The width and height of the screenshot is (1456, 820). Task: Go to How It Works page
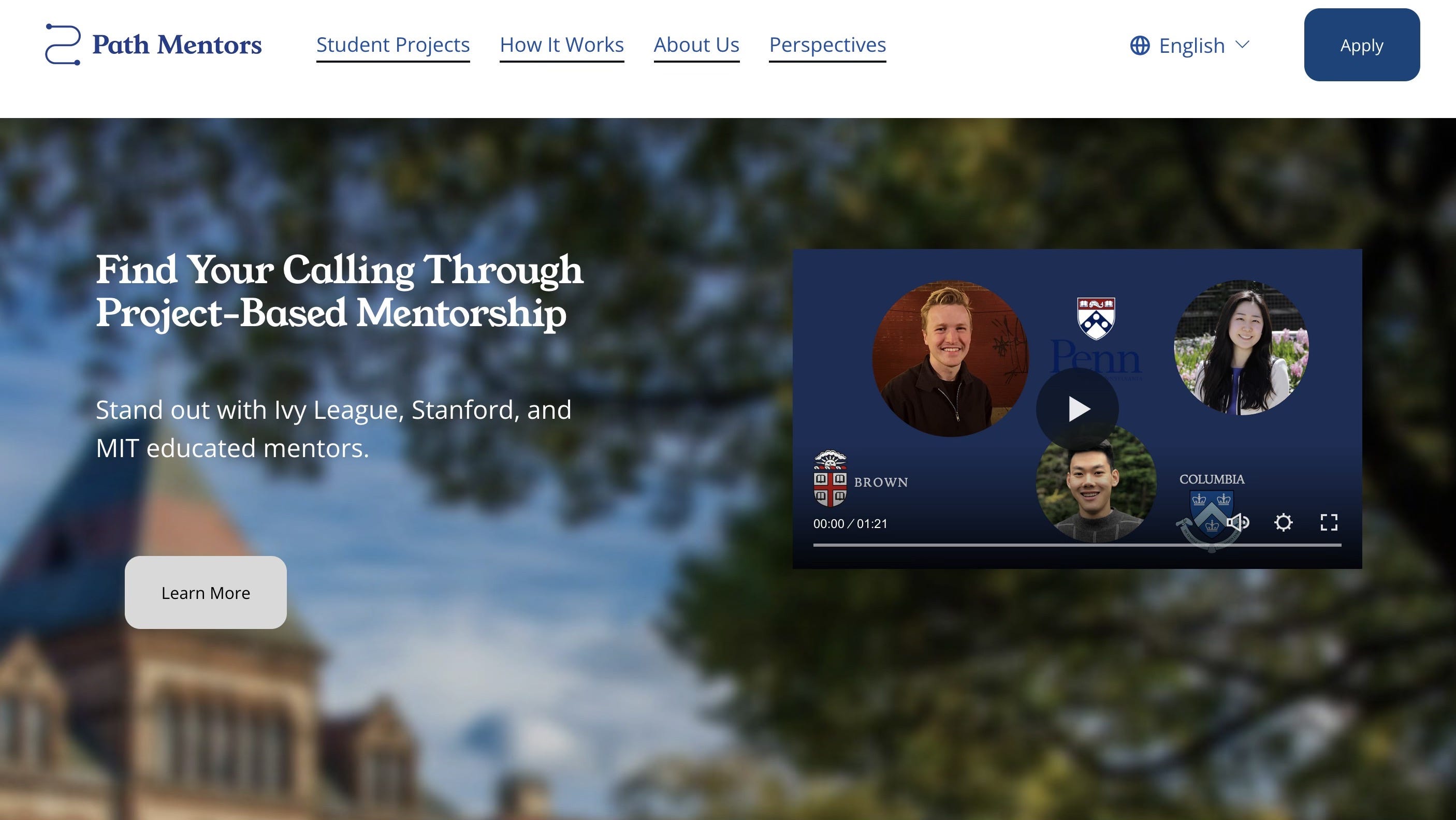click(562, 45)
